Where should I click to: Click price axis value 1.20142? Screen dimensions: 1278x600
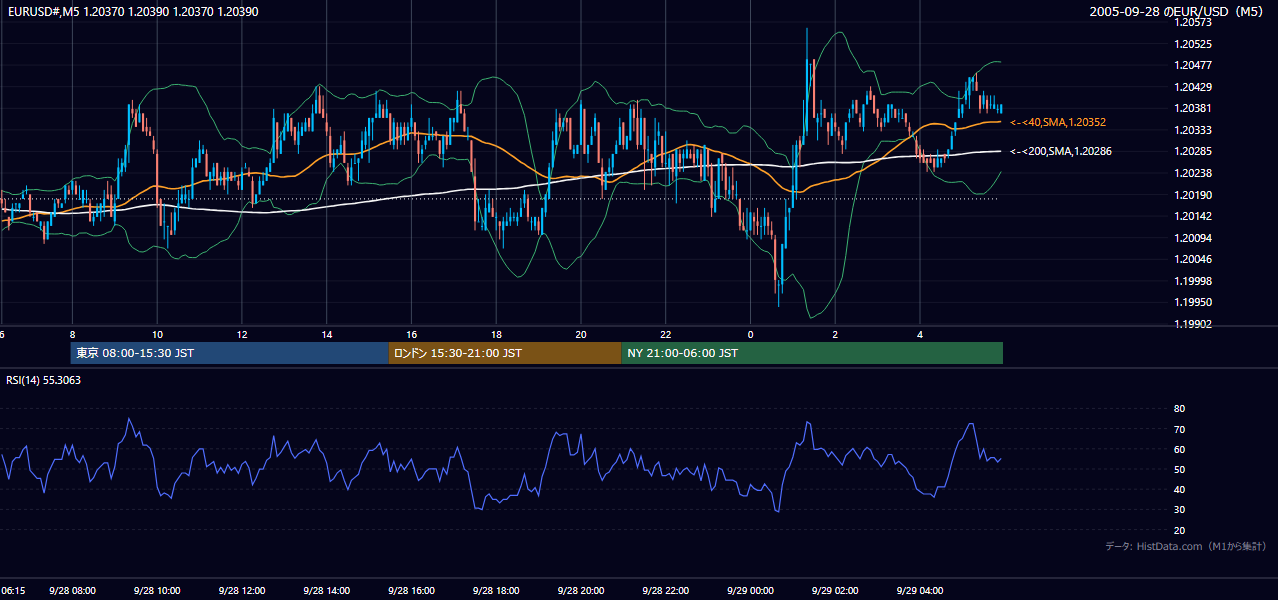pyautogui.click(x=1193, y=216)
